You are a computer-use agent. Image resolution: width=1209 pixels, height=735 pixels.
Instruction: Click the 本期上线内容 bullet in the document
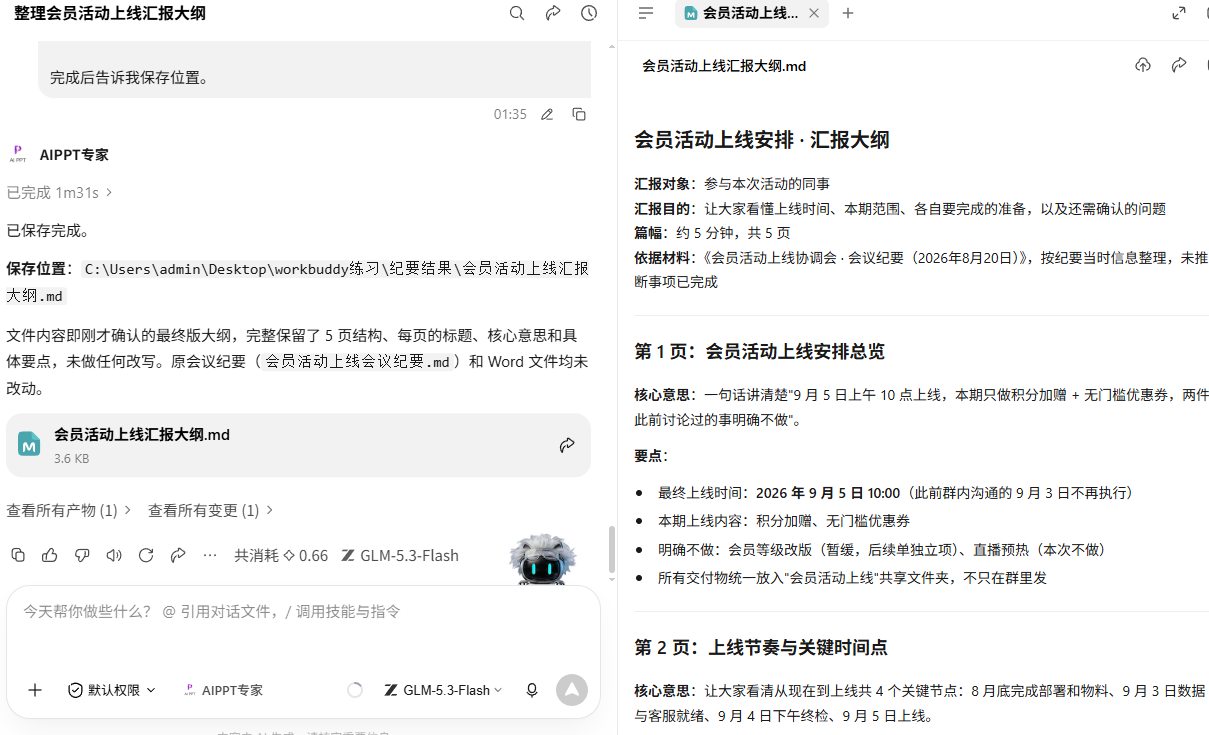783,521
